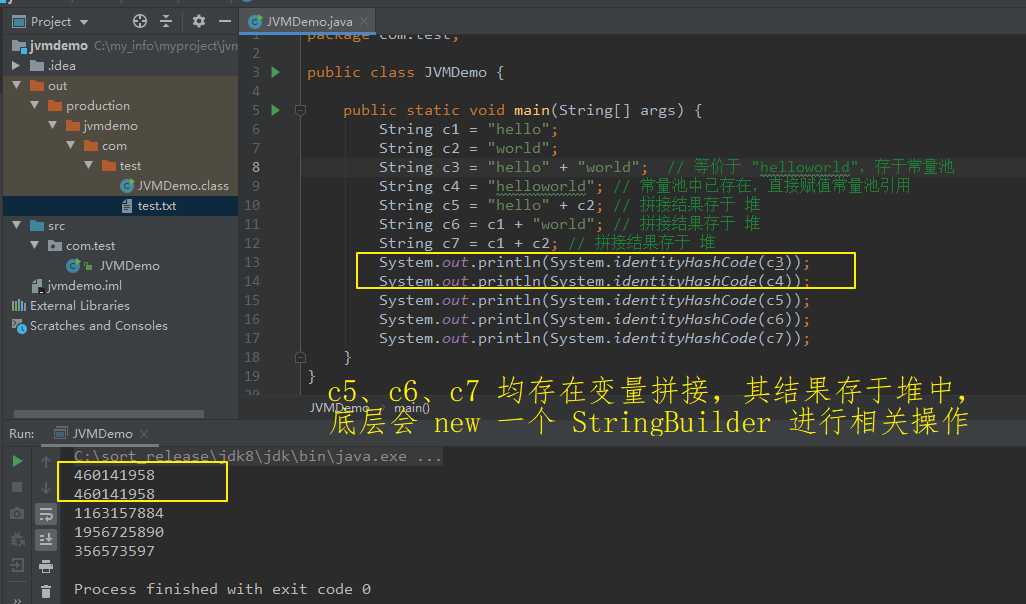
Task: Clear console with trash icon
Action: 46,591
